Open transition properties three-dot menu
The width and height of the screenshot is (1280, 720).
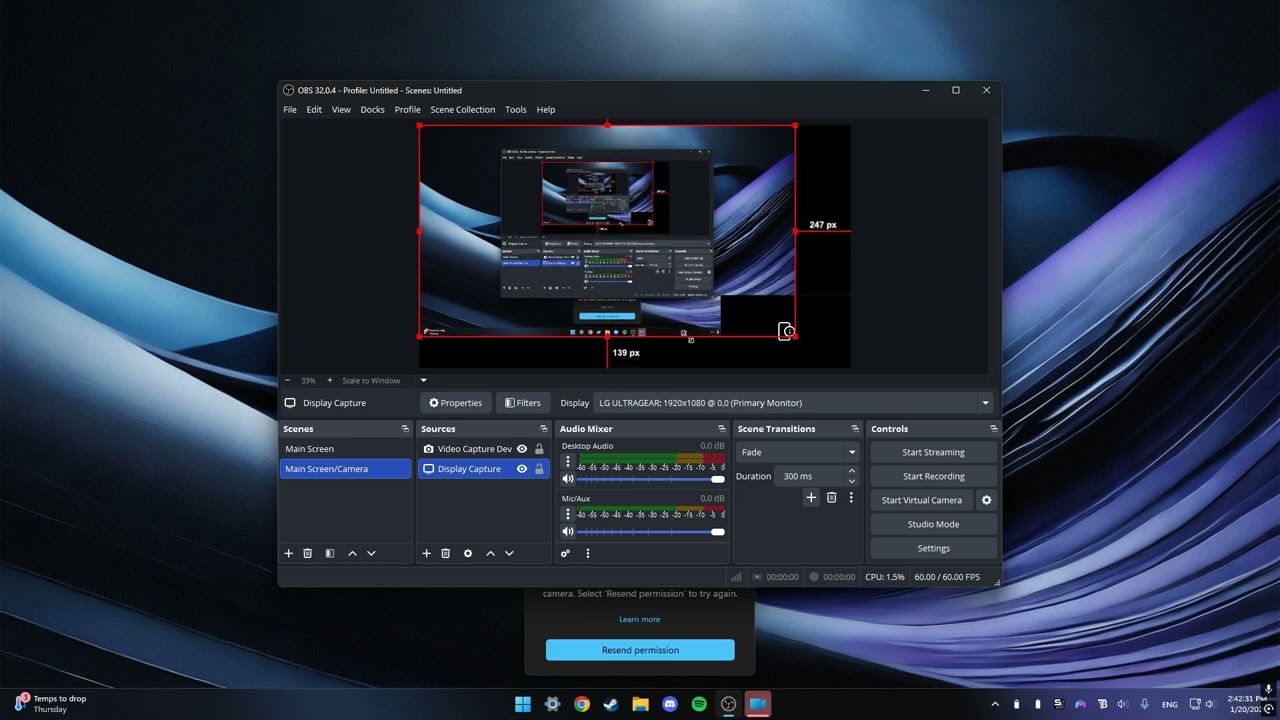pos(851,497)
